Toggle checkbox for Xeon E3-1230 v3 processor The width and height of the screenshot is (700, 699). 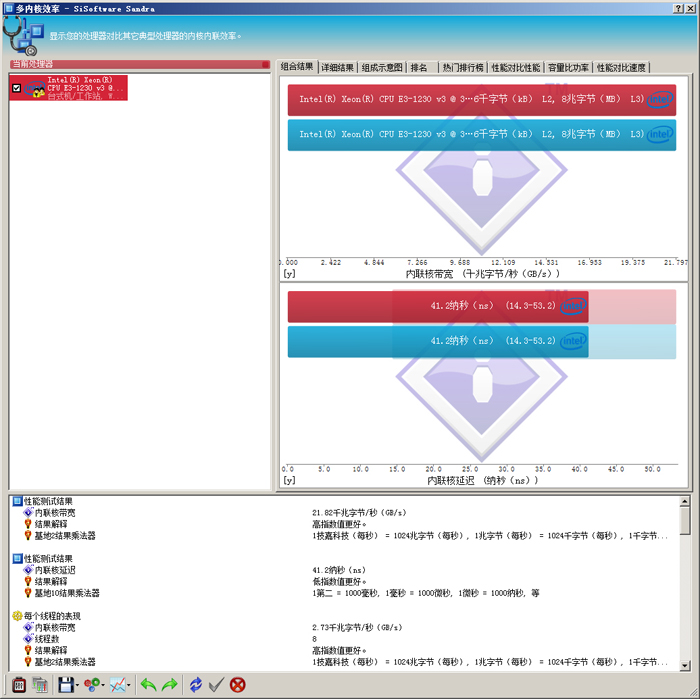click(17, 88)
